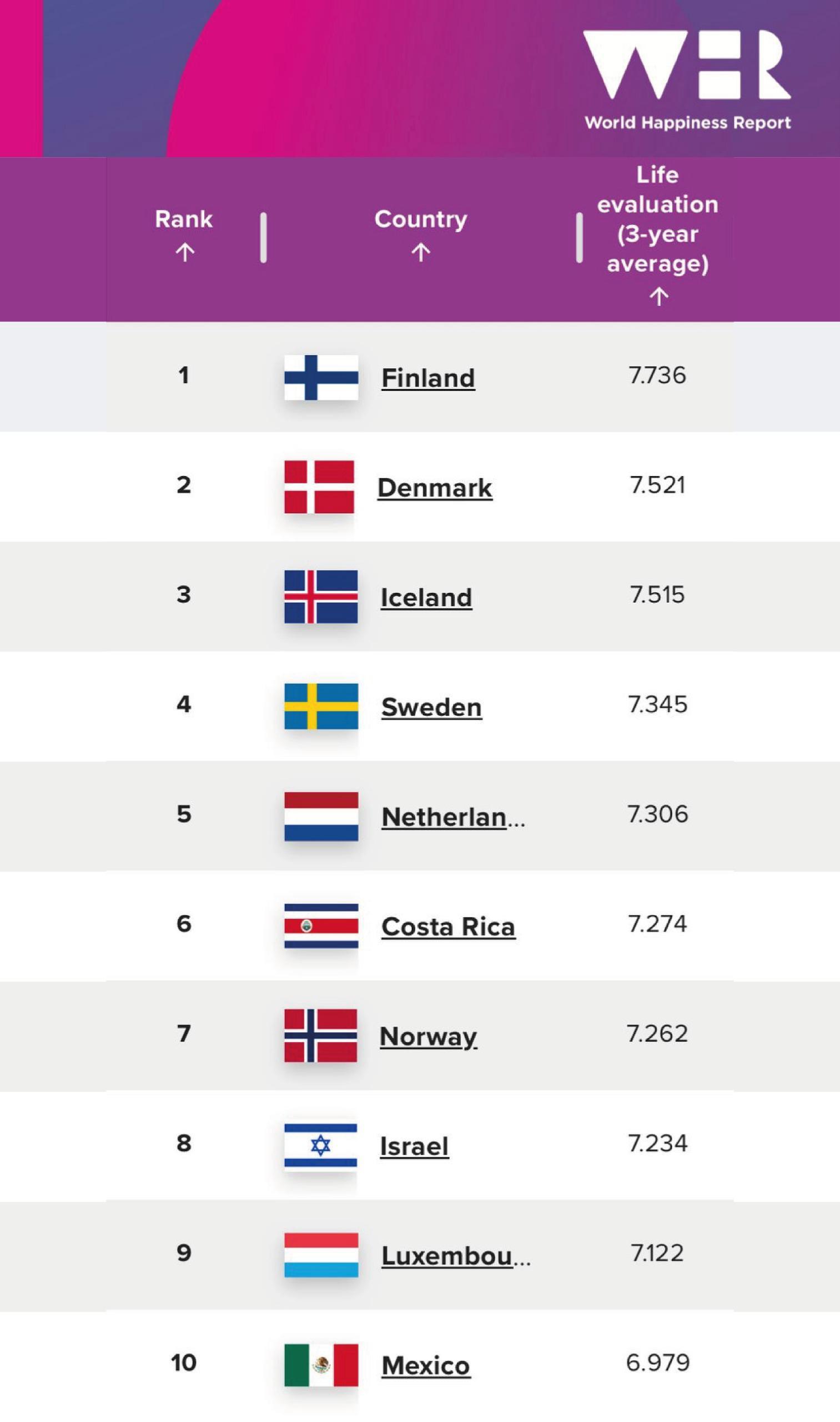This screenshot has width=840, height=1422.
Task: Click the Finland flag icon
Action: pyautogui.click(x=321, y=377)
